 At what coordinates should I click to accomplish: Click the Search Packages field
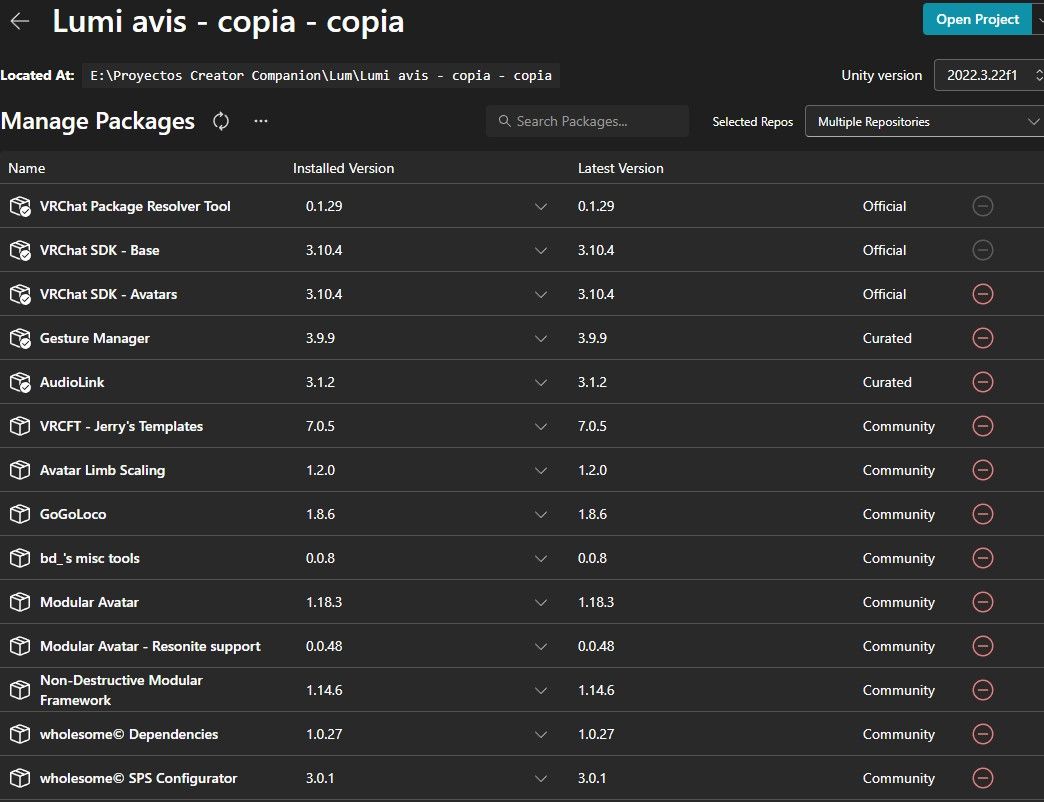pyautogui.click(x=587, y=121)
